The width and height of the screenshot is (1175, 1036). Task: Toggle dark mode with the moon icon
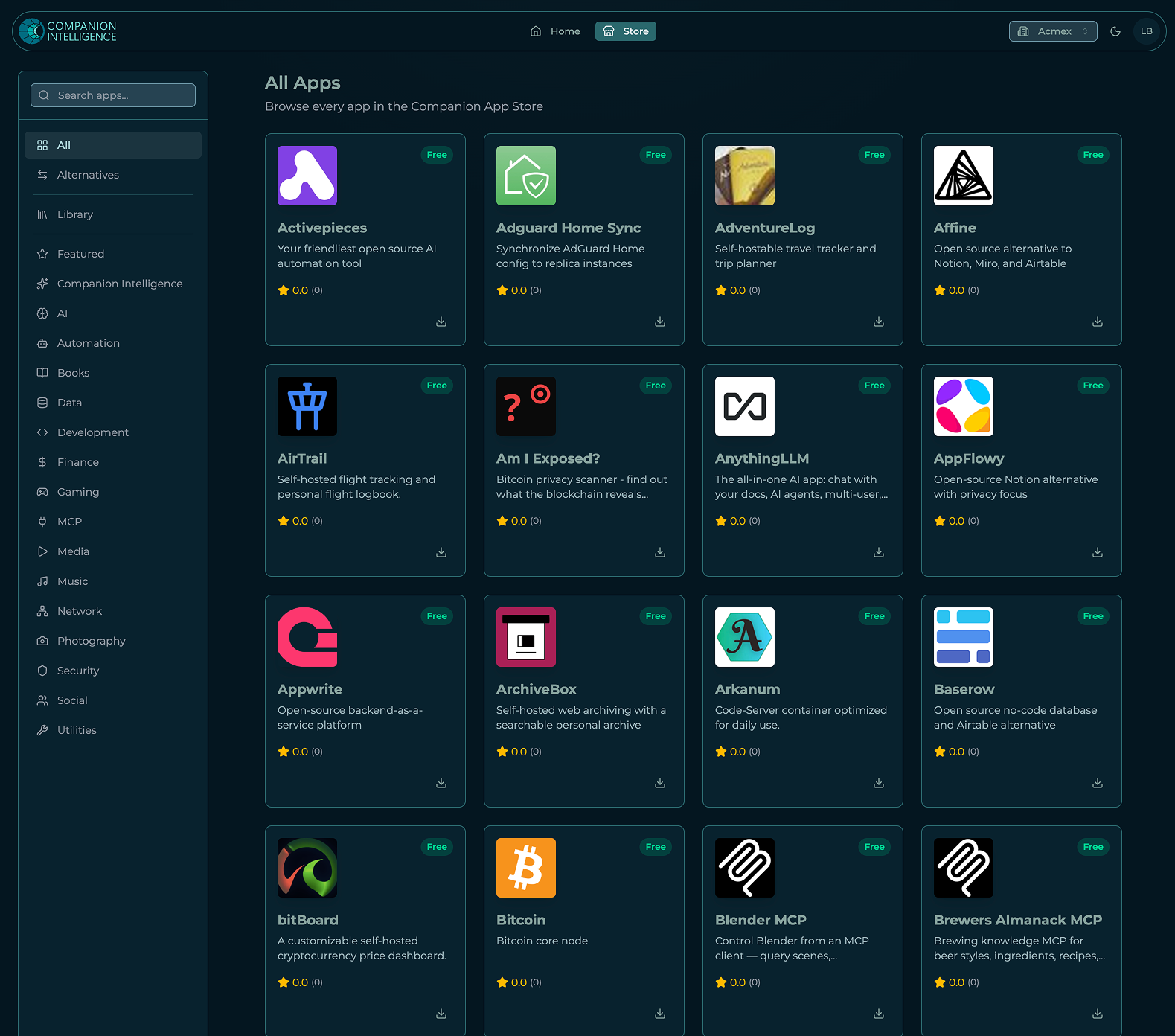pos(1115,31)
